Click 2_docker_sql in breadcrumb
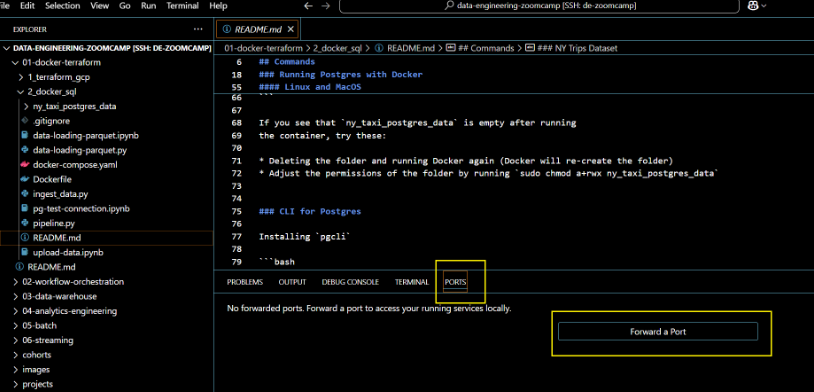This screenshot has height=392, width=814. point(337,48)
